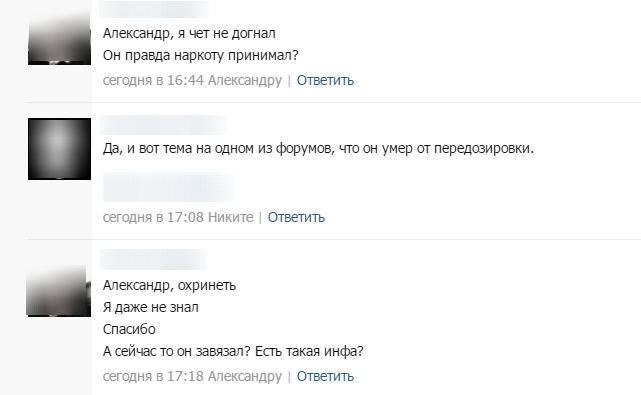Viewport: 641px width, 395px height.
Task: Open the 'сегодня в 17:08' timestamp link
Action: tap(153, 217)
